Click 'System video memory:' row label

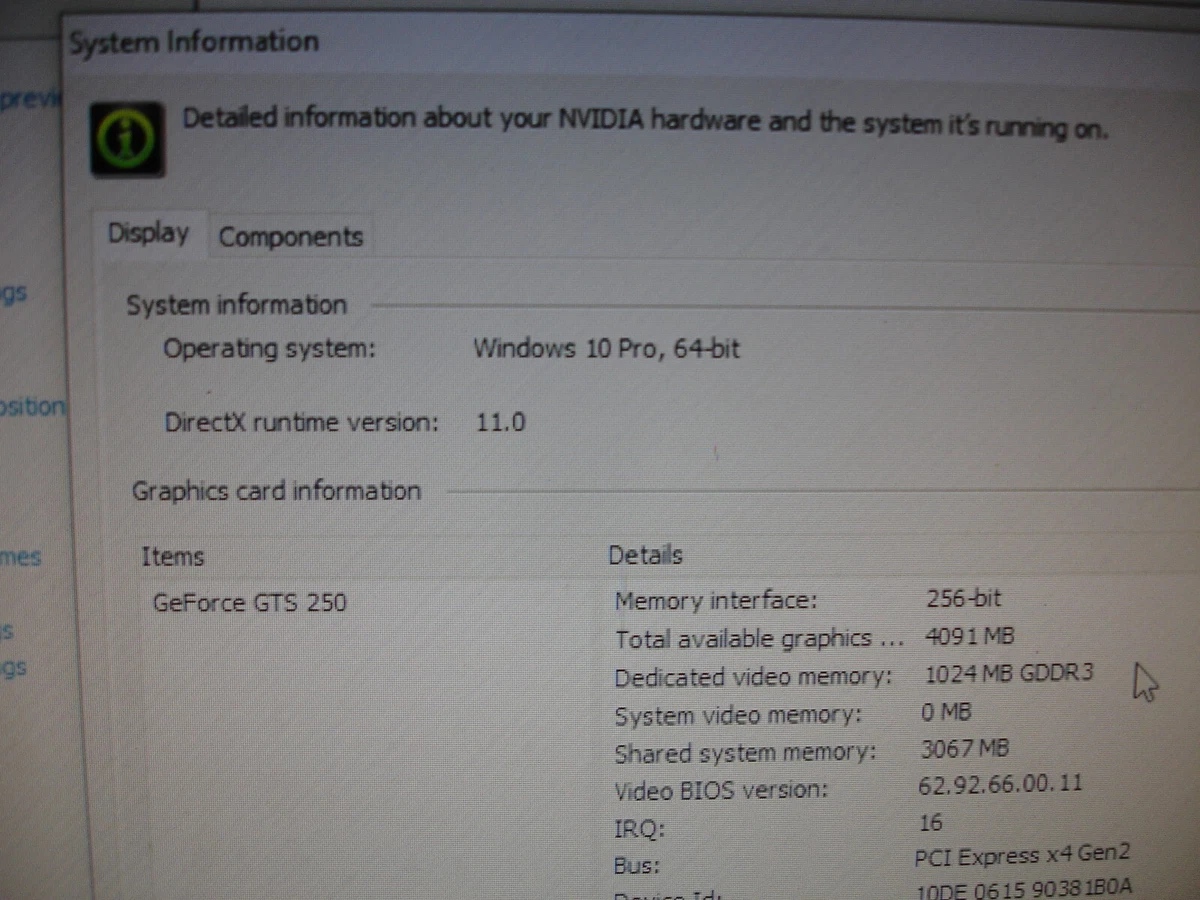coord(738,716)
